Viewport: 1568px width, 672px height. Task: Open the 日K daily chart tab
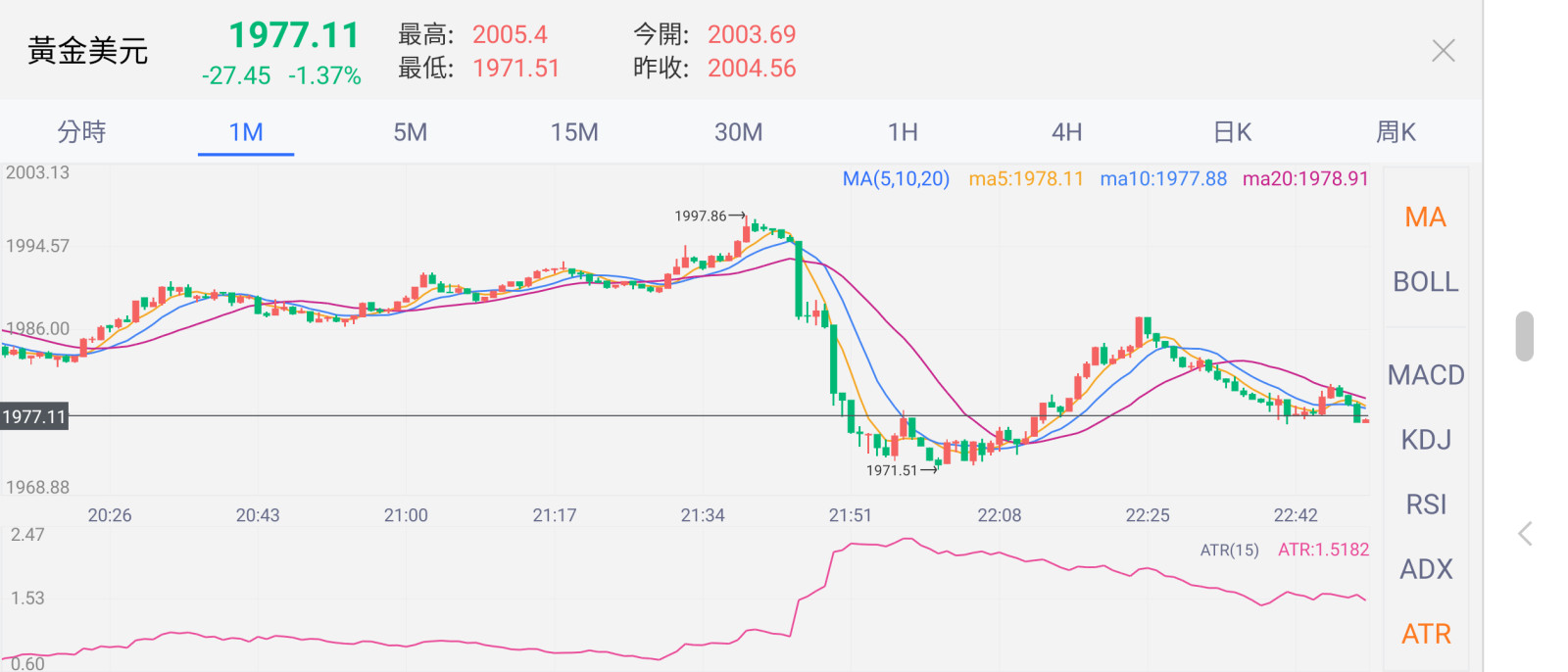point(1232,132)
